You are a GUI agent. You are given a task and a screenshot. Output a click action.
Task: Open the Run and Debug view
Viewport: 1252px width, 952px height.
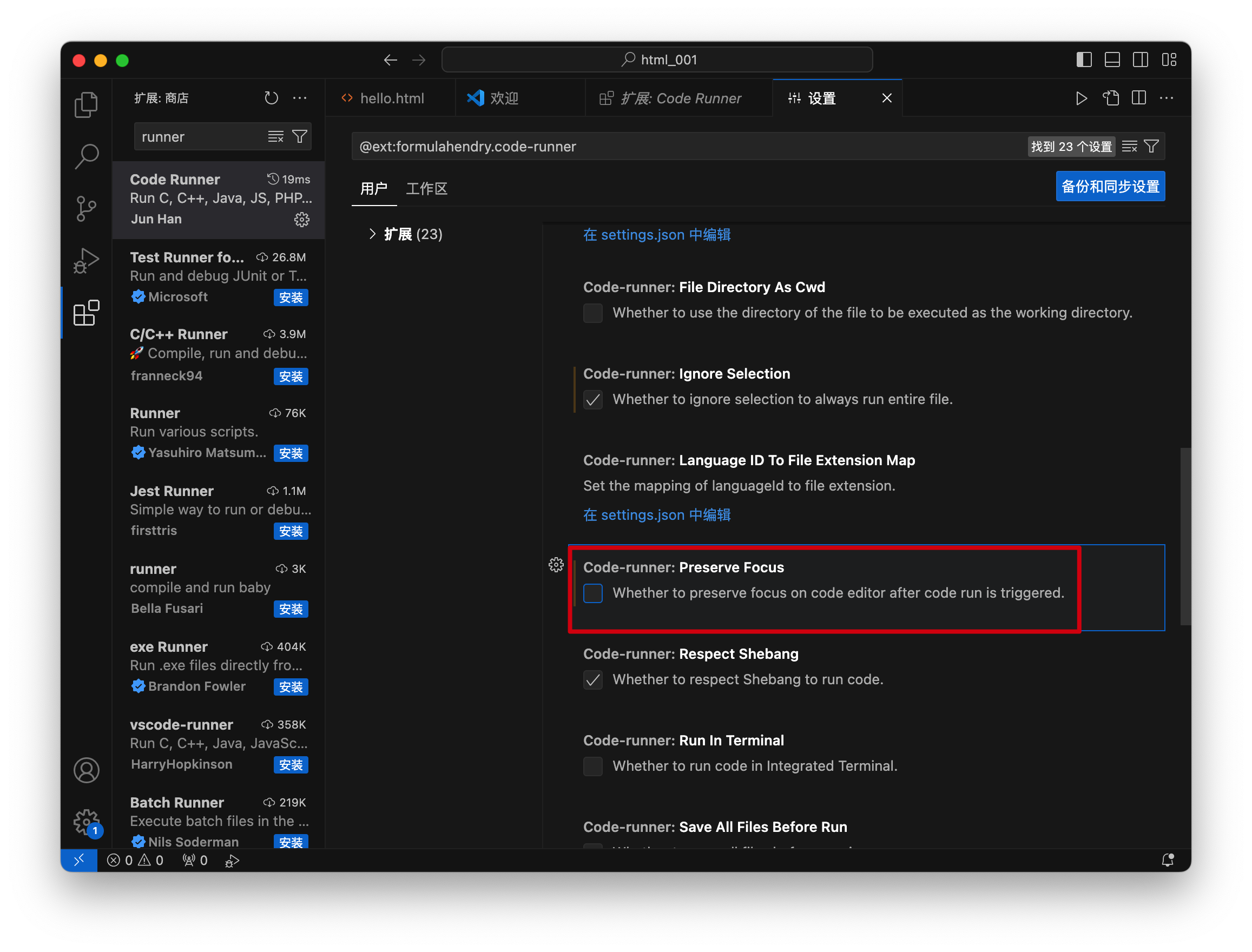pos(86,261)
